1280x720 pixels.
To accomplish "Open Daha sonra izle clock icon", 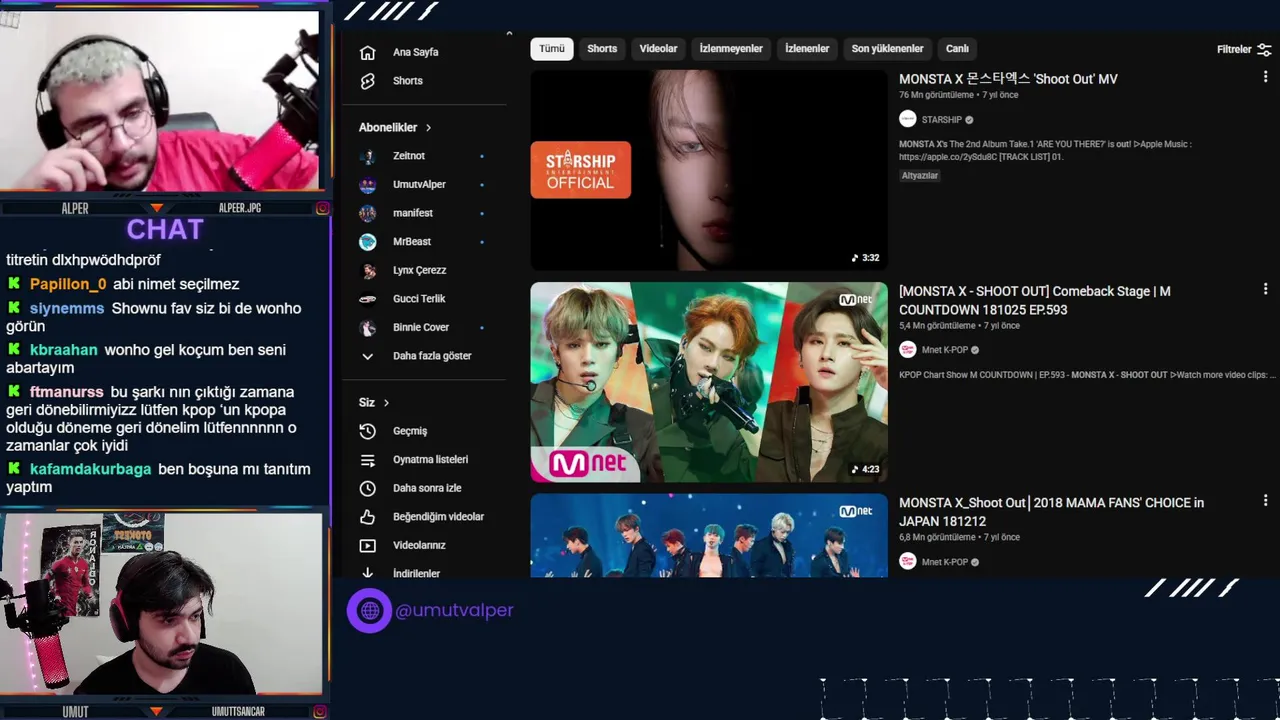I will pos(367,488).
